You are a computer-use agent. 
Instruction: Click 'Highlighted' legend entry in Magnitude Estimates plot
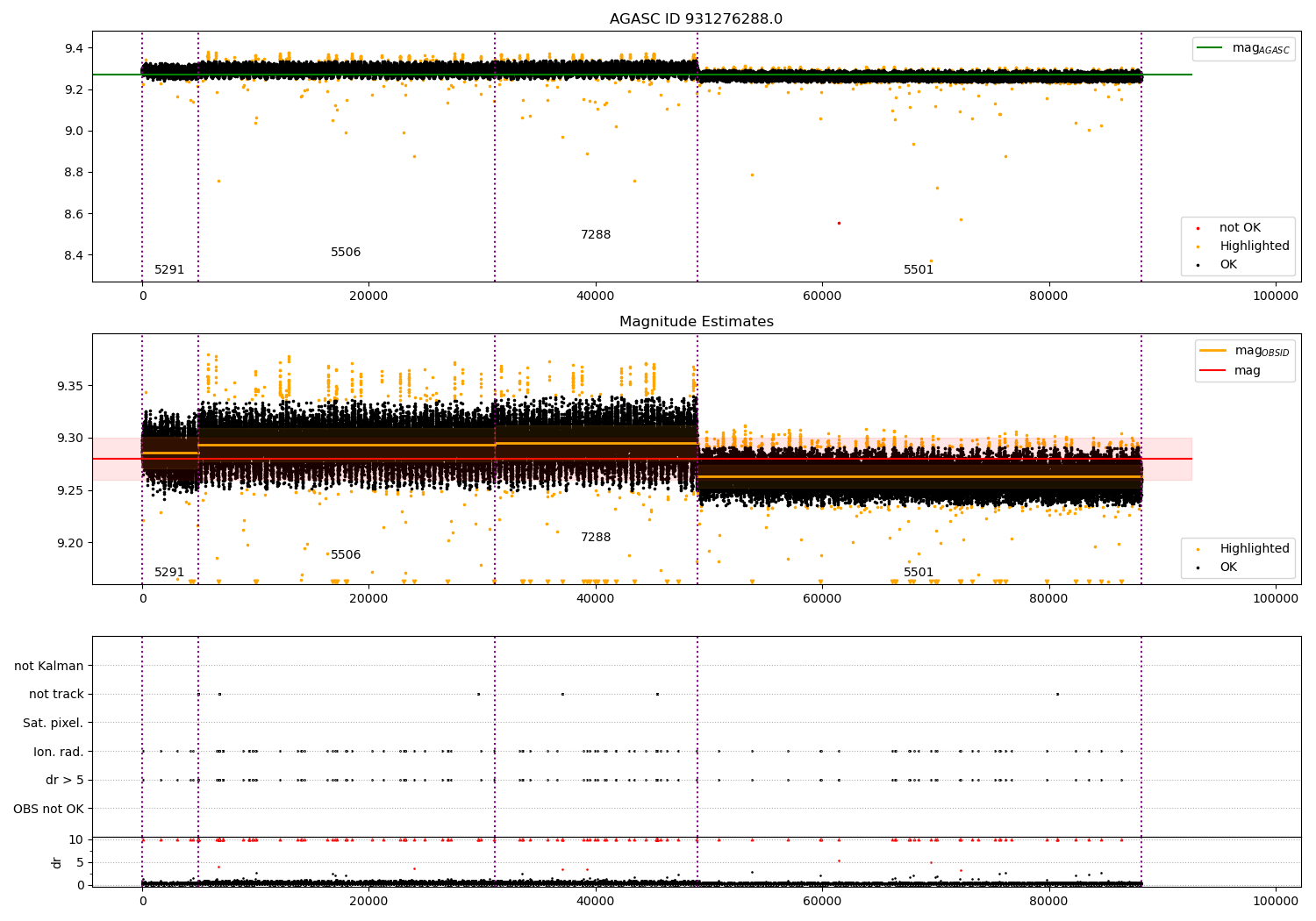pyautogui.click(x=1254, y=549)
